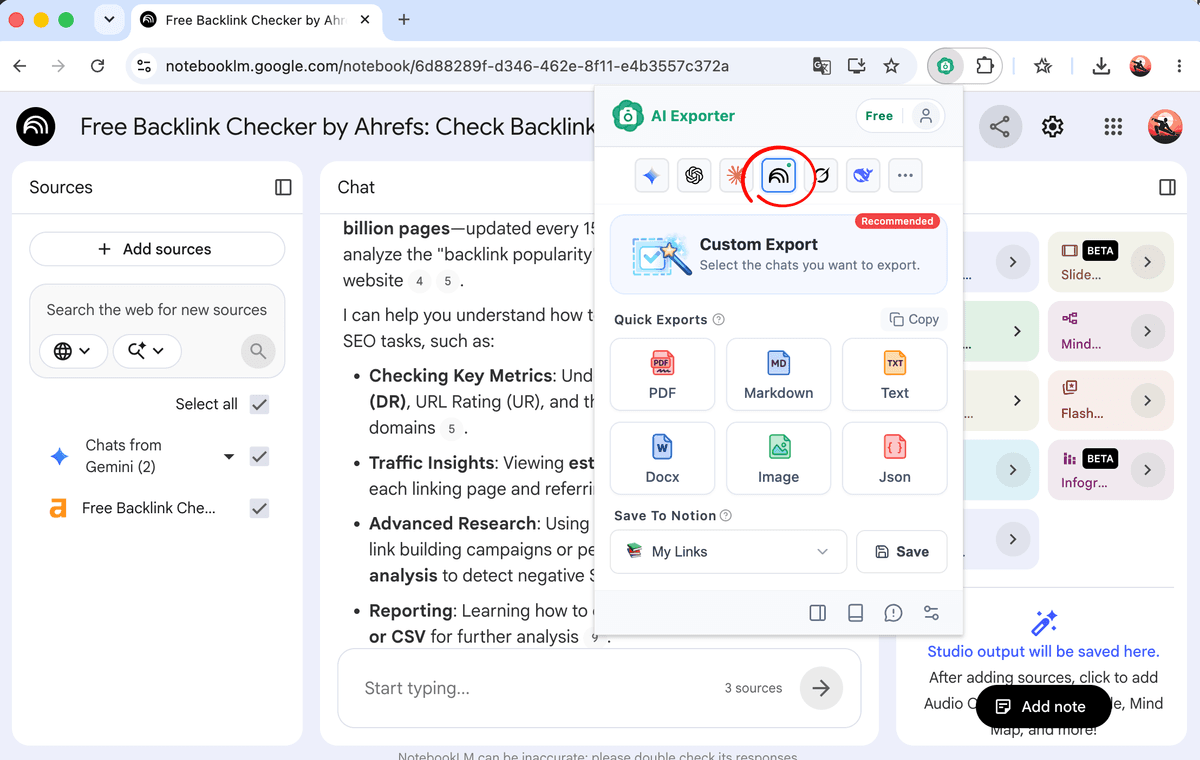Bookmark this page with the star icon
This screenshot has width=1200, height=760.
(891, 66)
